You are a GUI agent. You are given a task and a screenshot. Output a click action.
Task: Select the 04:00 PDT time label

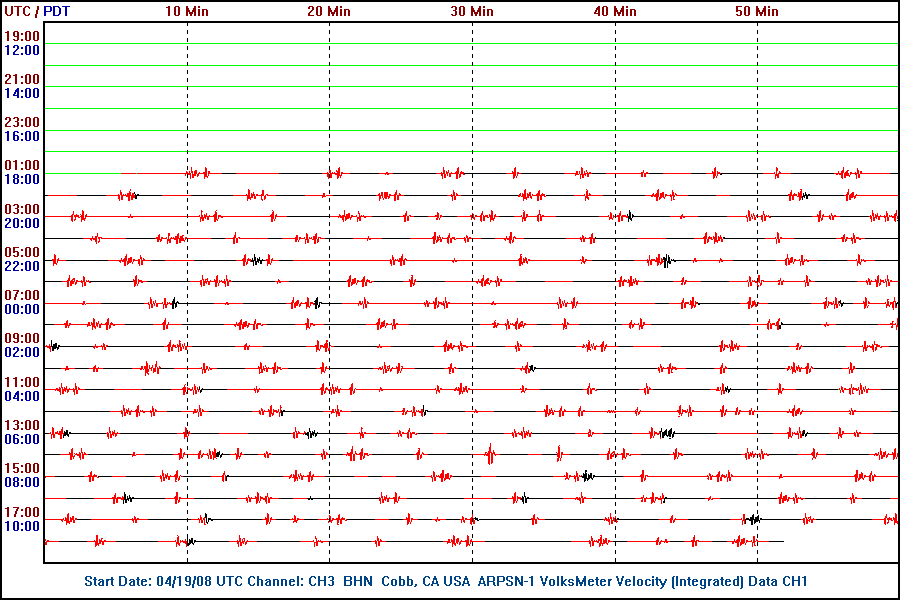coord(22,396)
